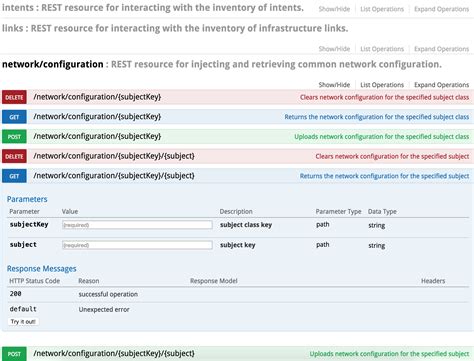Image resolution: width=474 pixels, height=361 pixels.
Task: Click the 'successful operation' reason text
Action: pyautogui.click(x=108, y=294)
